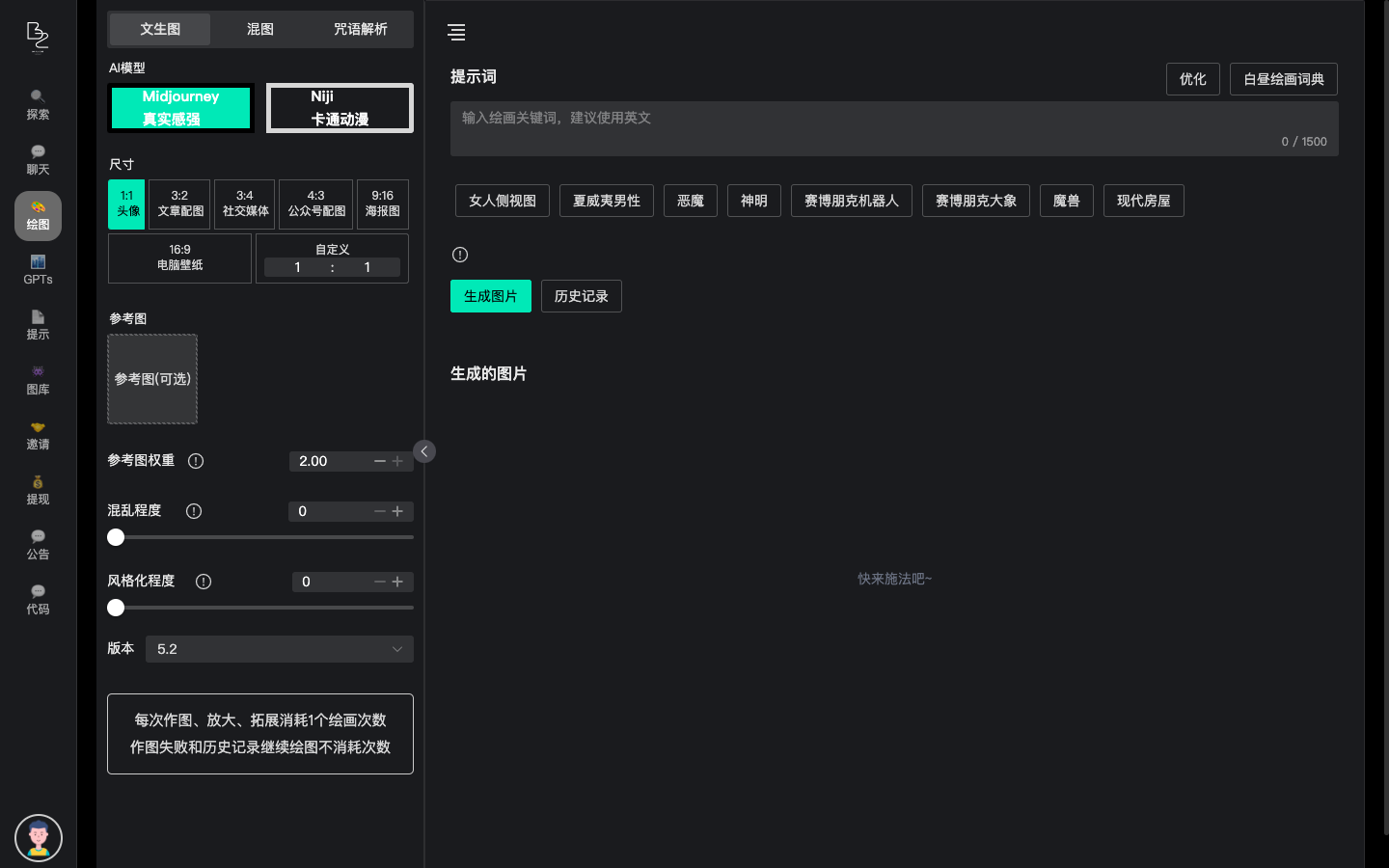Open the 白昼绘画词典 dictionary
1389x868 pixels.
[x=1284, y=79]
